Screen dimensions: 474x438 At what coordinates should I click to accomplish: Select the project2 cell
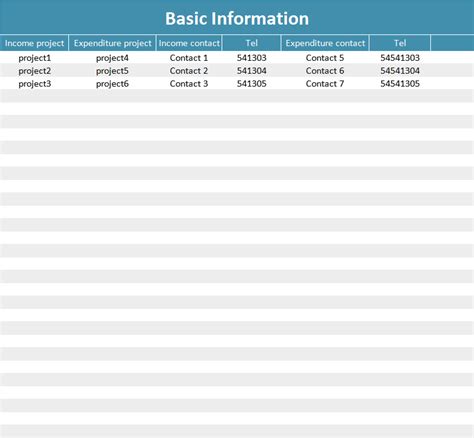pos(35,71)
